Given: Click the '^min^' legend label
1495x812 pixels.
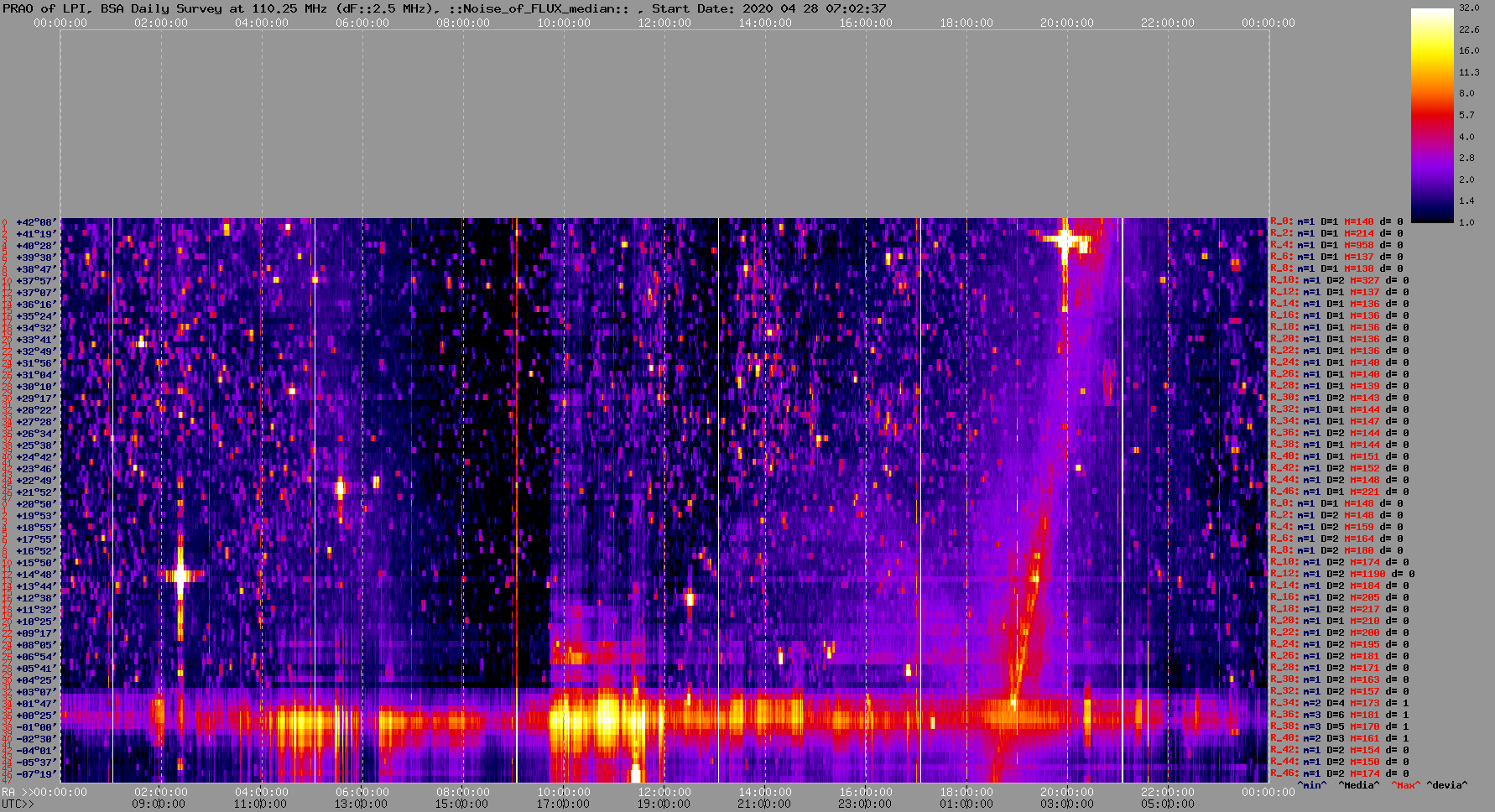Looking at the screenshot, I should pyautogui.click(x=1311, y=785).
